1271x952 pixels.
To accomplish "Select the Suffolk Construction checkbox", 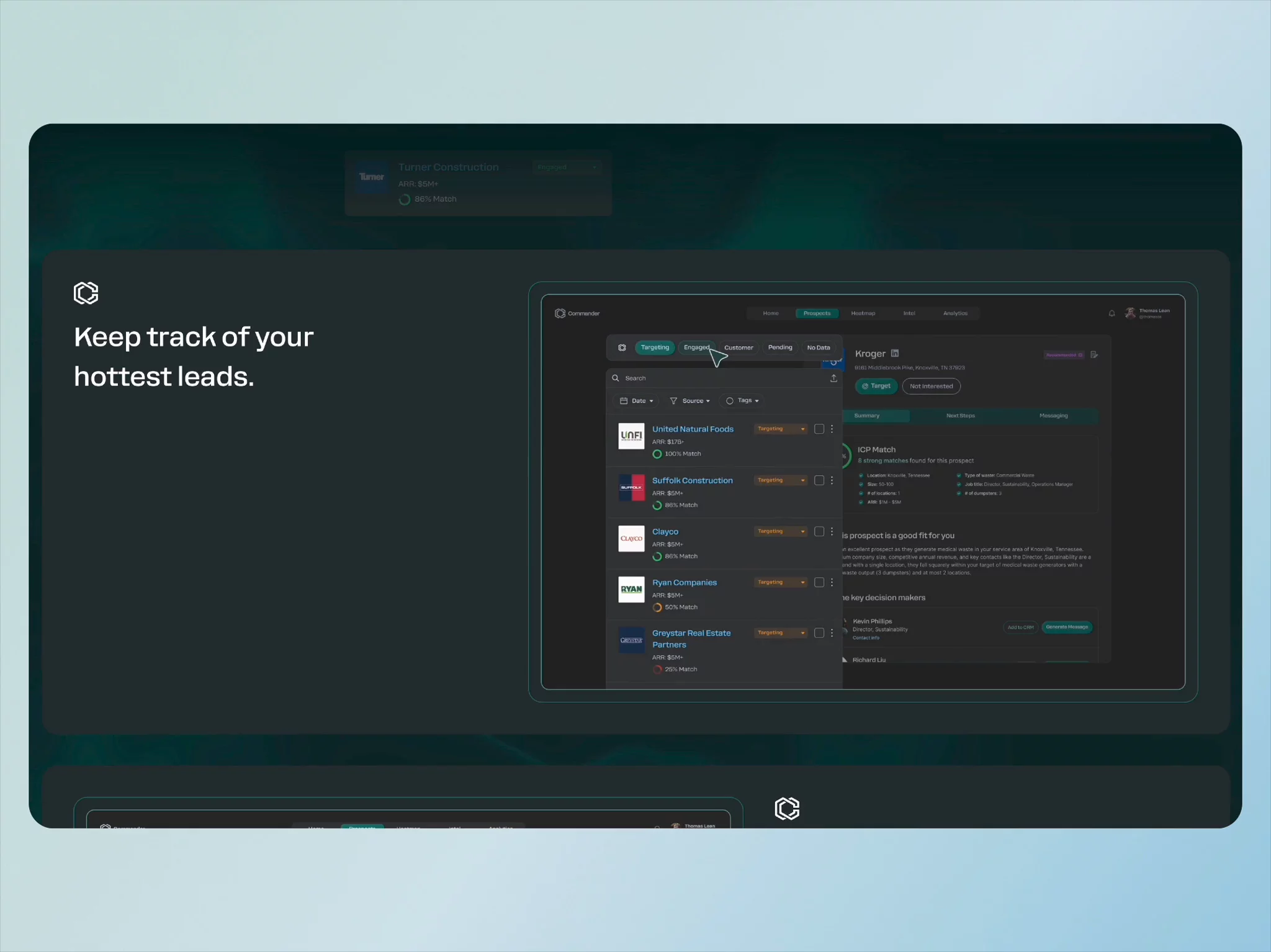I will pos(819,480).
